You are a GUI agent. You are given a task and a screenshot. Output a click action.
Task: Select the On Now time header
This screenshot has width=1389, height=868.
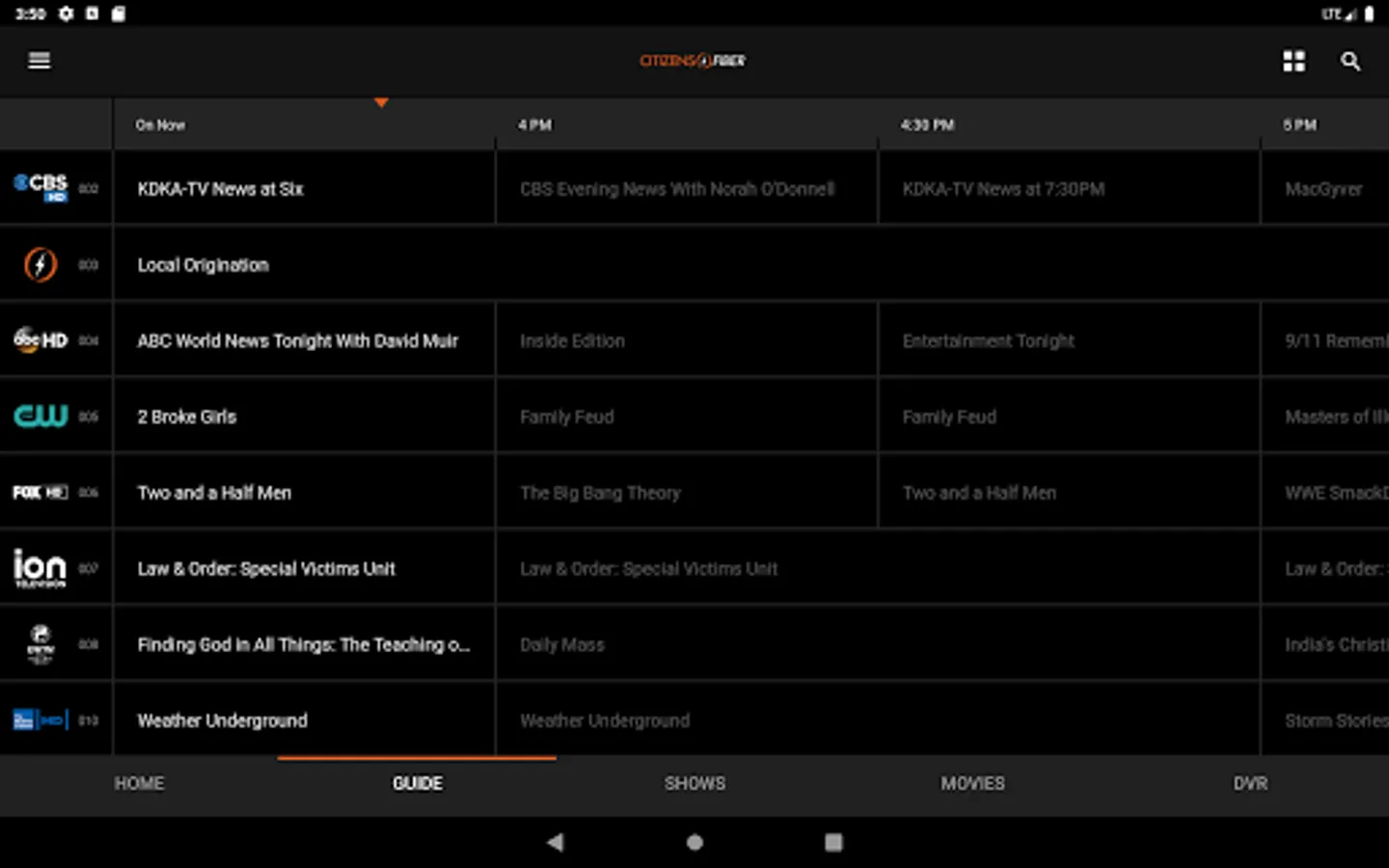tap(160, 124)
